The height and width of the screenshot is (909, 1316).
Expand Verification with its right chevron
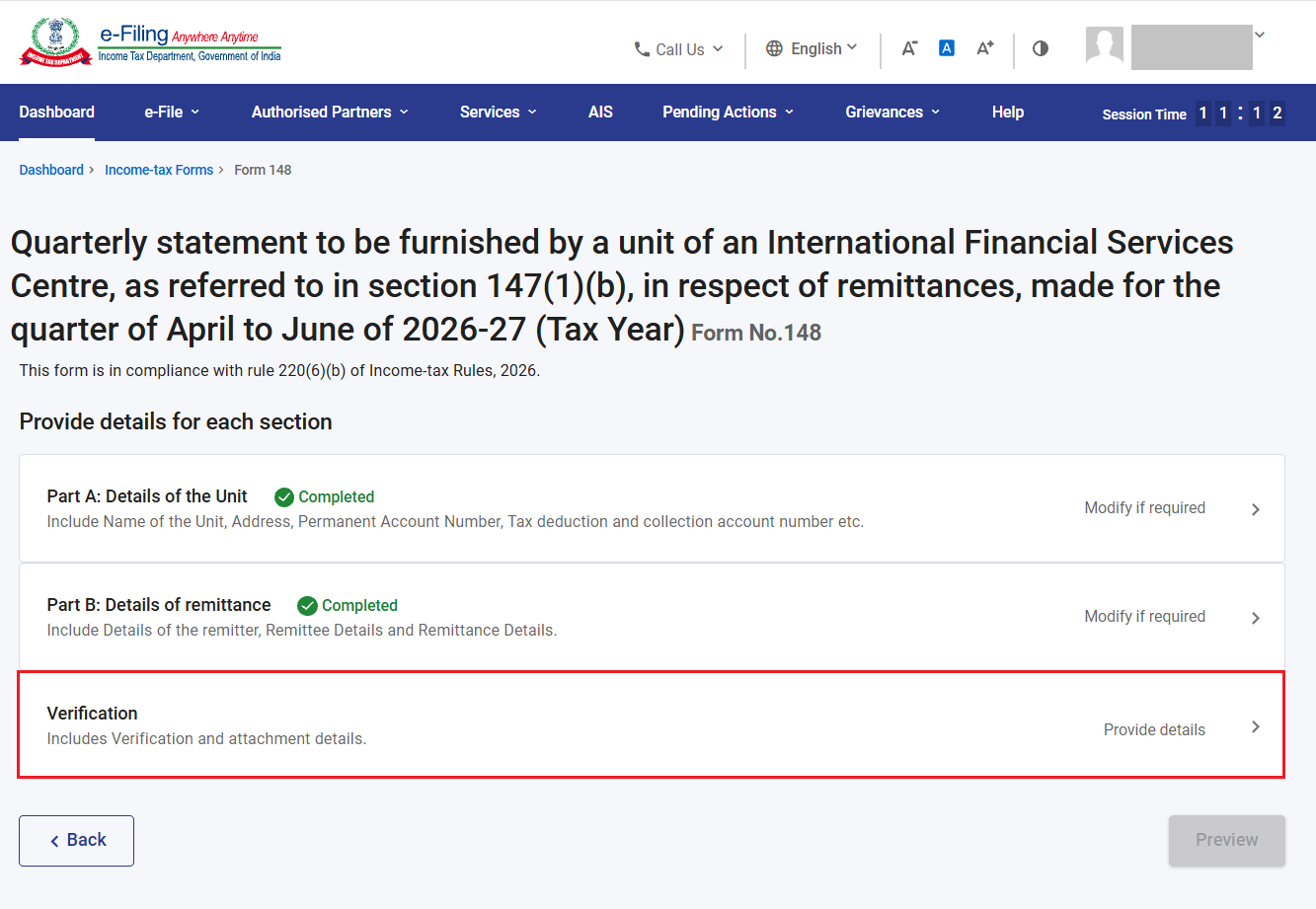point(1256,726)
